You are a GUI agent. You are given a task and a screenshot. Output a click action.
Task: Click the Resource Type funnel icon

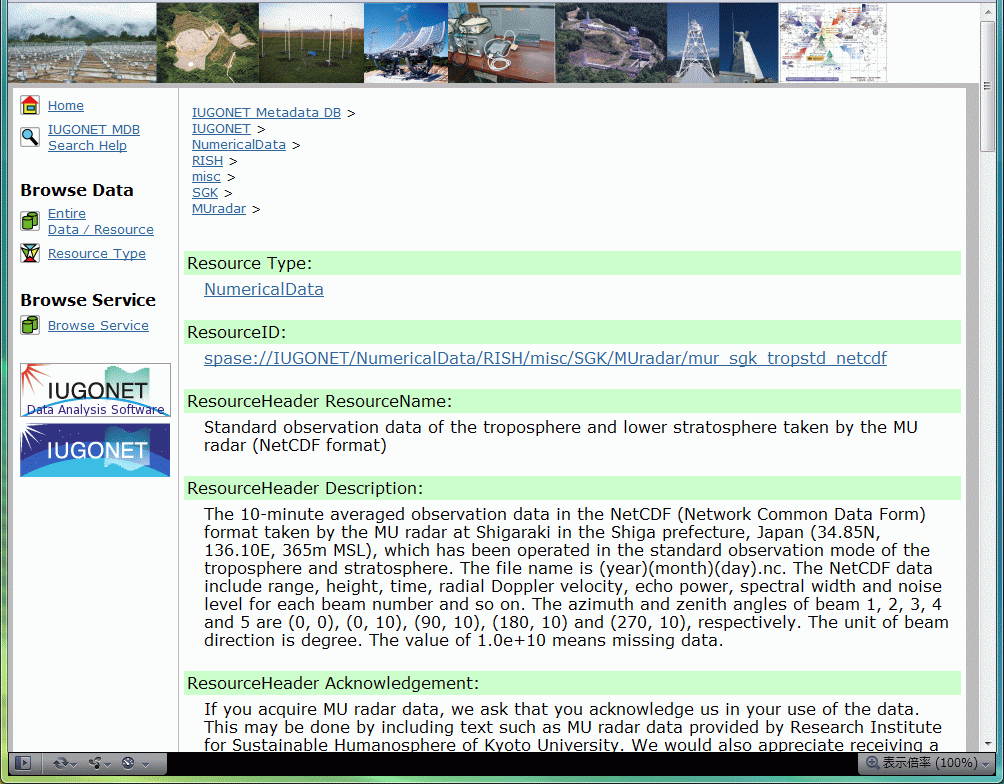29,253
